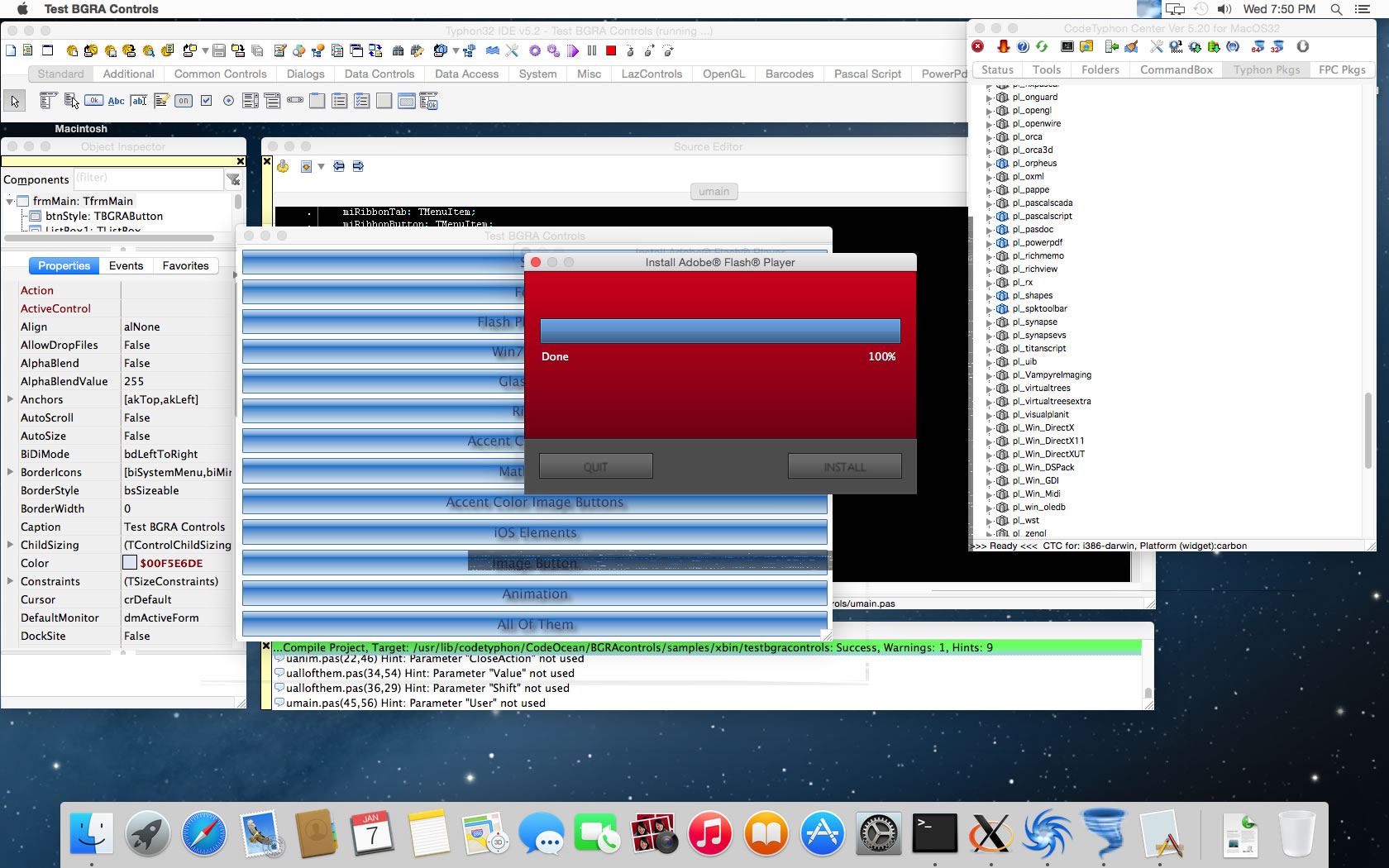Select the btnStyle: TBGRAButton tree item
The height and width of the screenshot is (868, 1389).
[x=104, y=216]
